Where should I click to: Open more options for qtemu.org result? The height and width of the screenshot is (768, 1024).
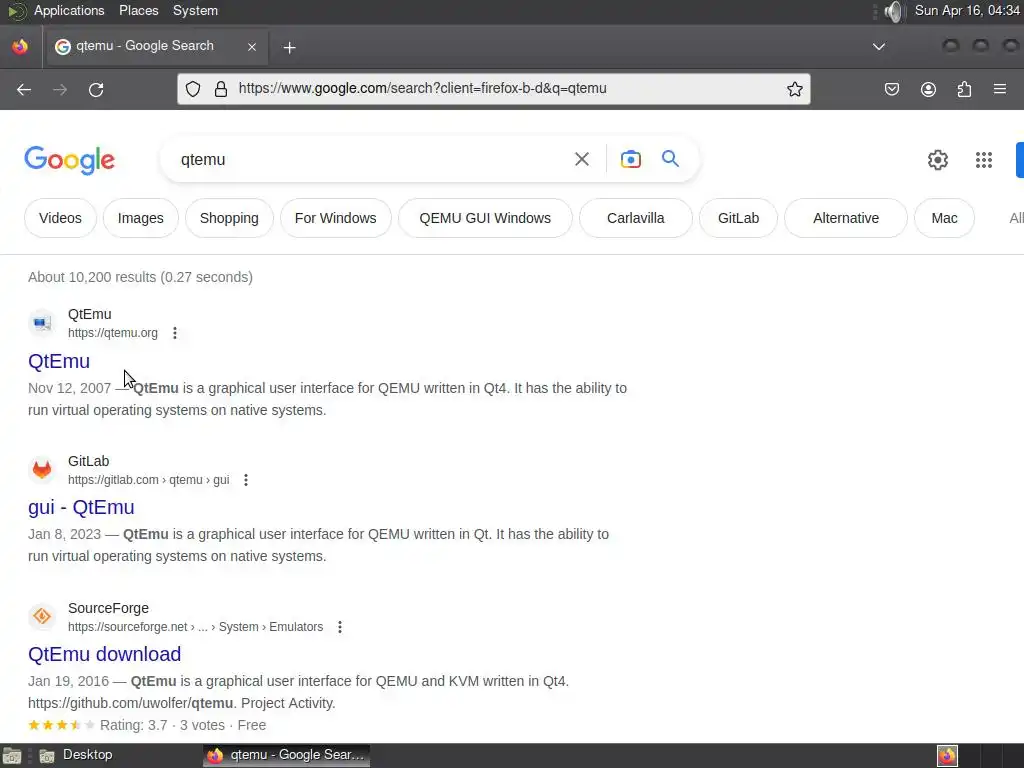pyautogui.click(x=174, y=333)
